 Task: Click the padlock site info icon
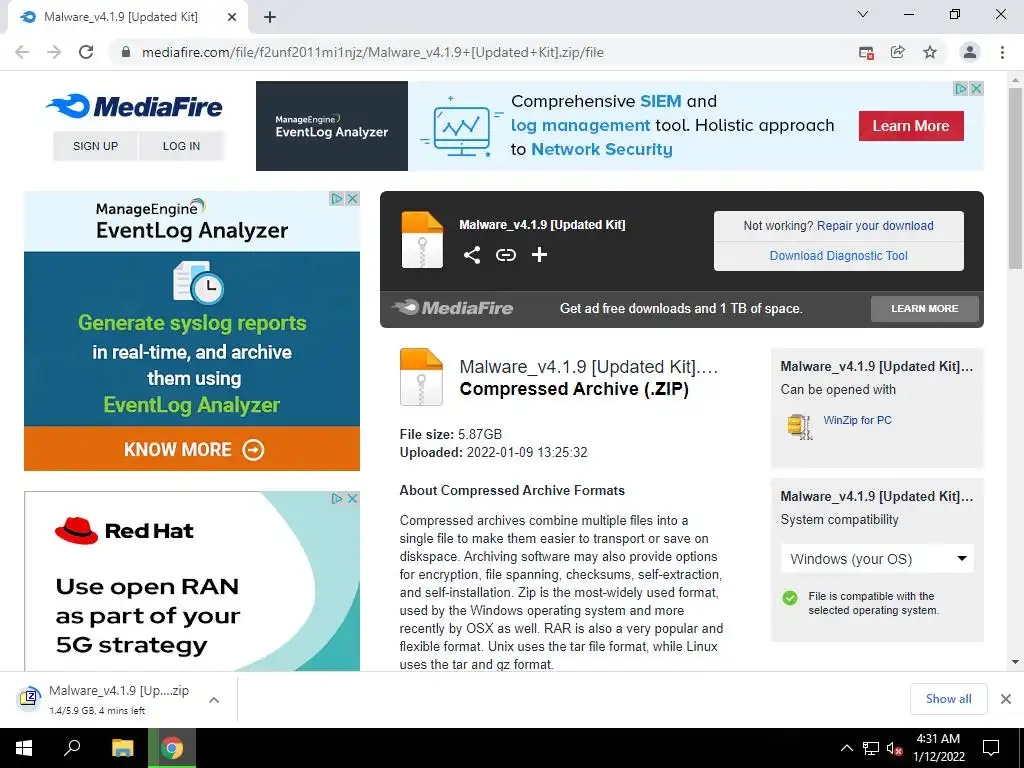click(126, 52)
